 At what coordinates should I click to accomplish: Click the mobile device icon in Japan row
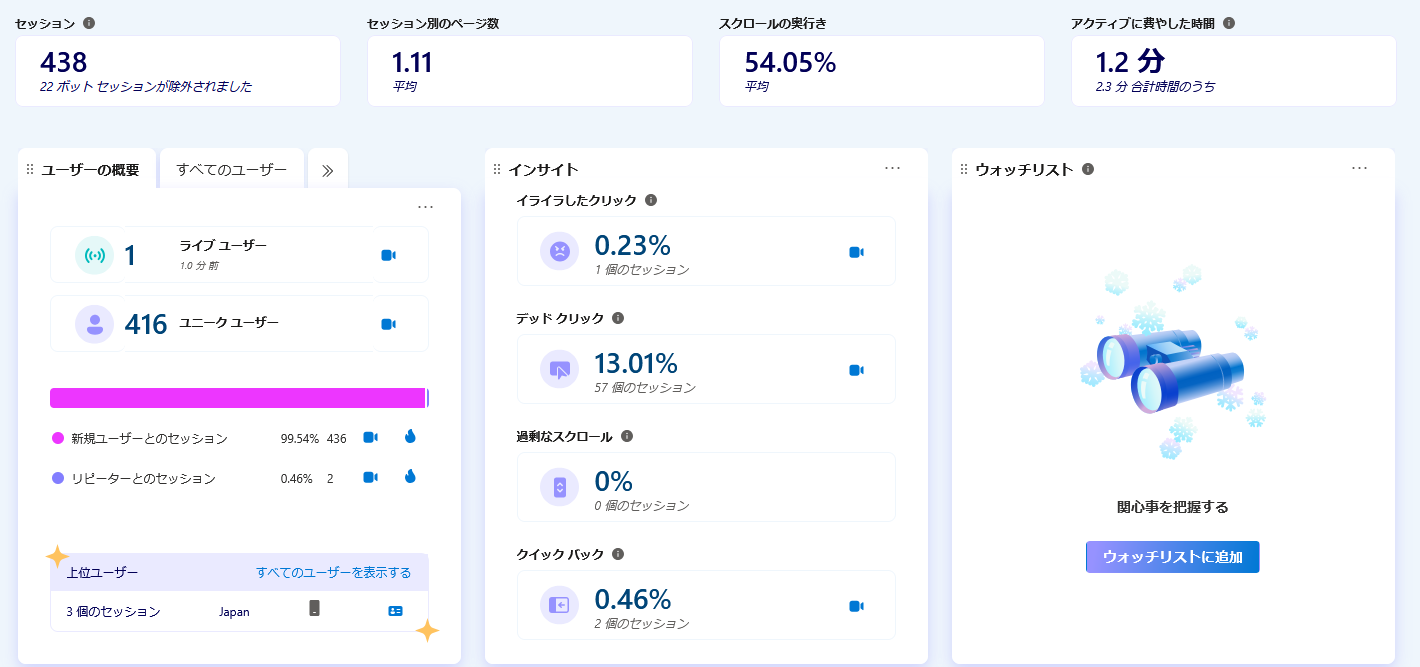pos(314,609)
